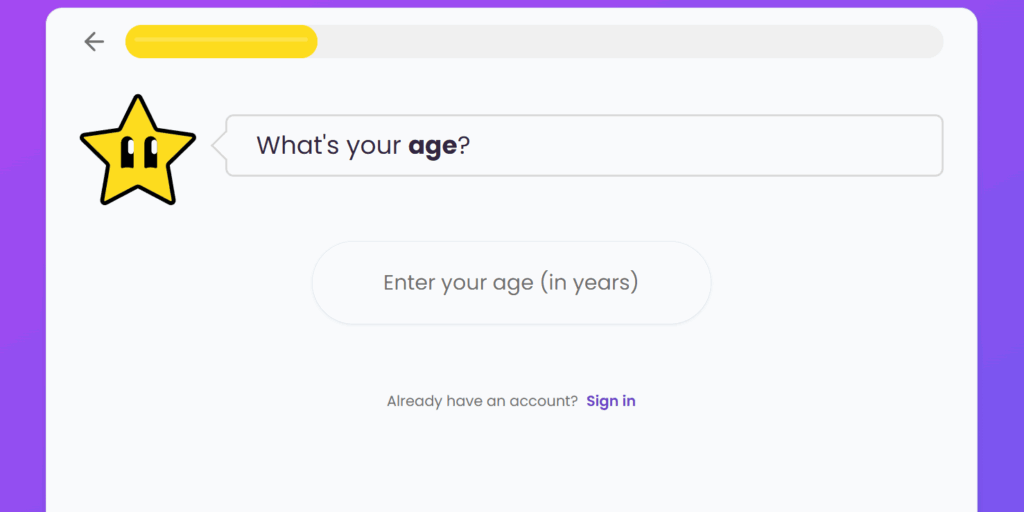Click the question mark after 'age'
1024x512 pixels.
click(465, 146)
